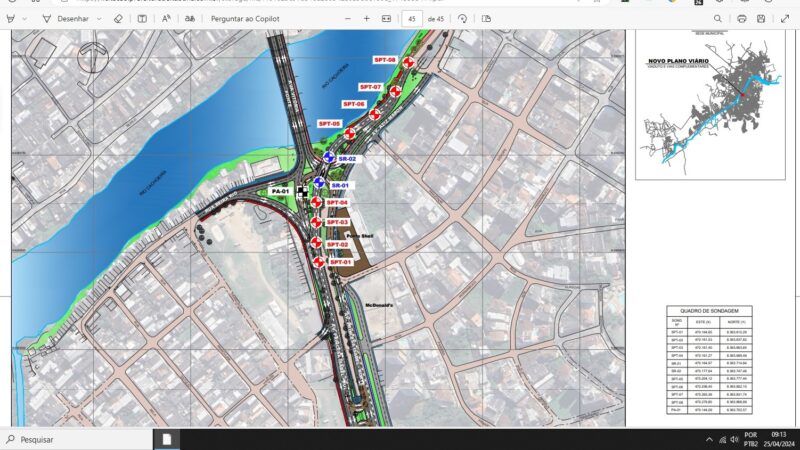The height and width of the screenshot is (450, 800).
Task: Enter full screen with the expand arrows icon
Action: 785,19
